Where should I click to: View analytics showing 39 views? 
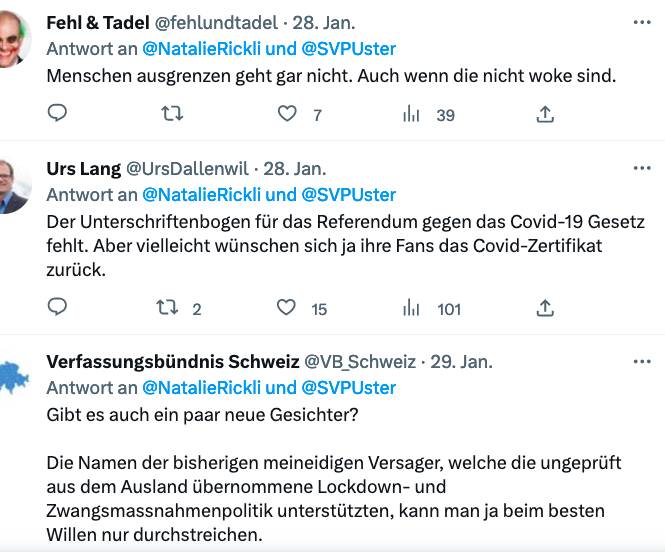pyautogui.click(x=428, y=114)
